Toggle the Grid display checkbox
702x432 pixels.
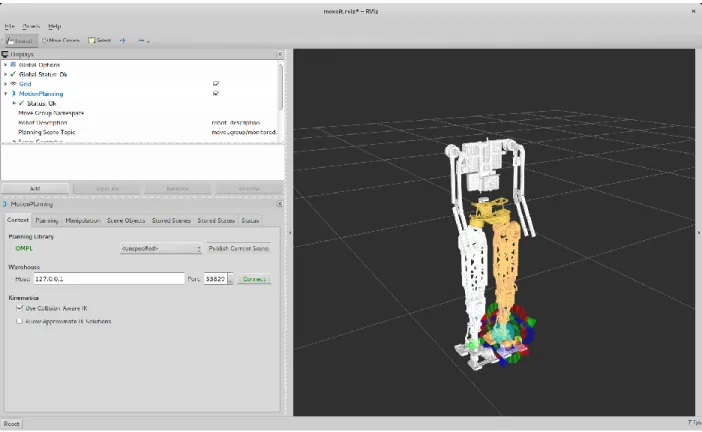(x=216, y=84)
